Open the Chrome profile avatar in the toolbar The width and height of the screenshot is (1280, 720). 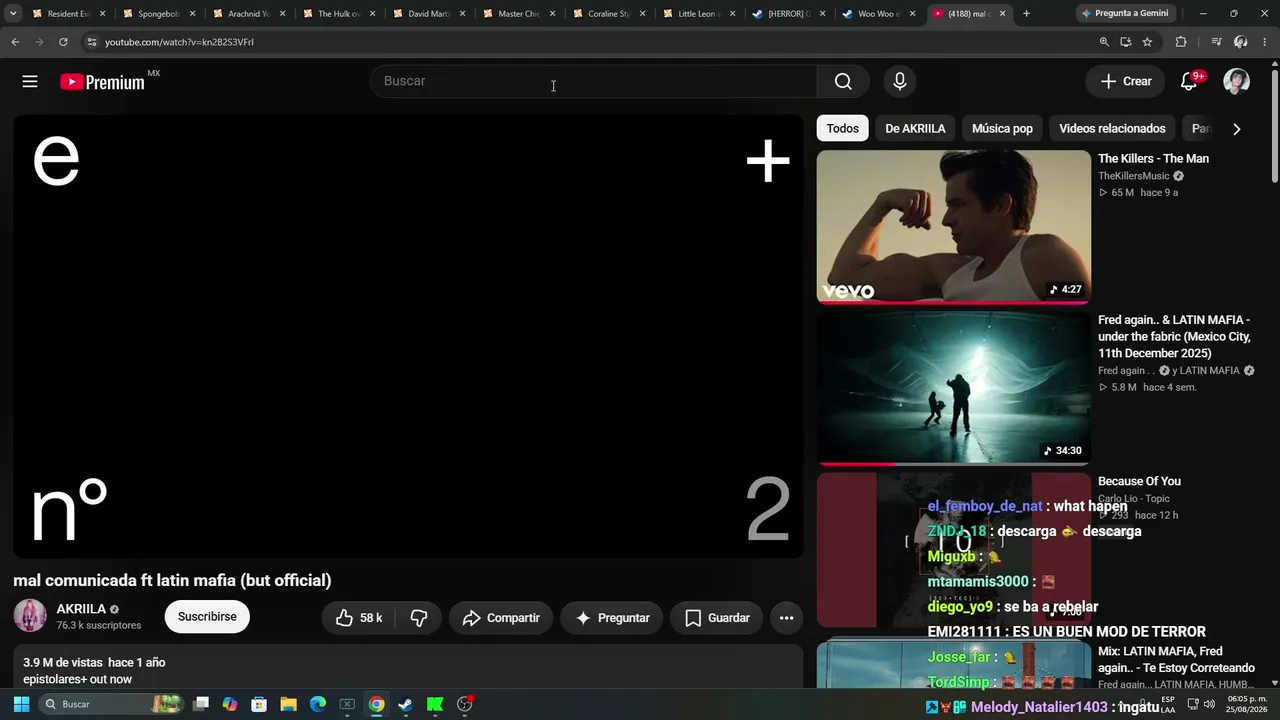pos(1241,42)
